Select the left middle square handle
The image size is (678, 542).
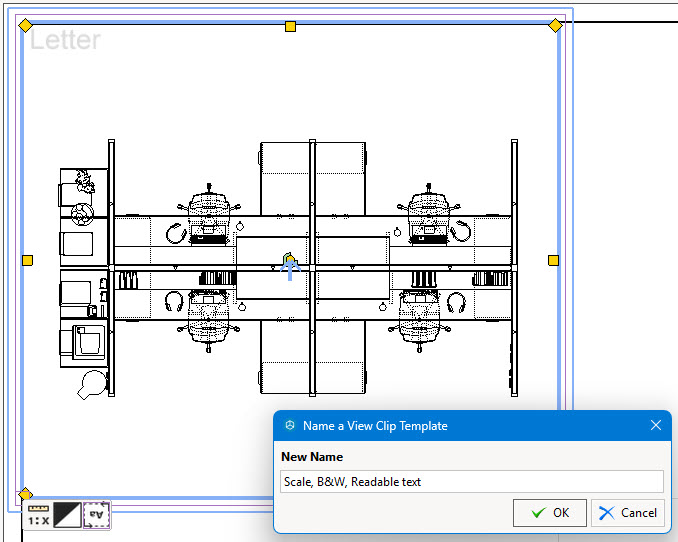[27, 260]
